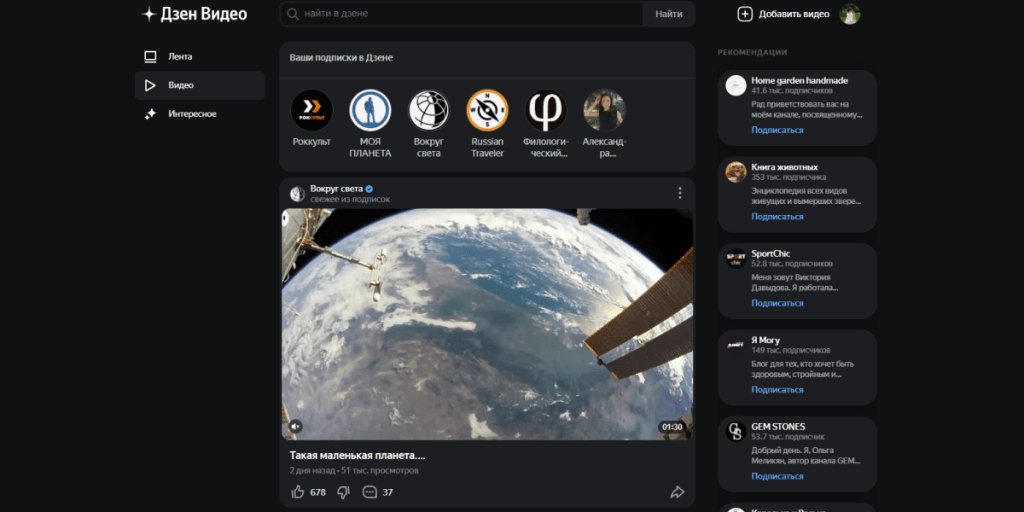Click the dislike thumbs-down icon
This screenshot has width=1024, height=512.
coord(343,492)
